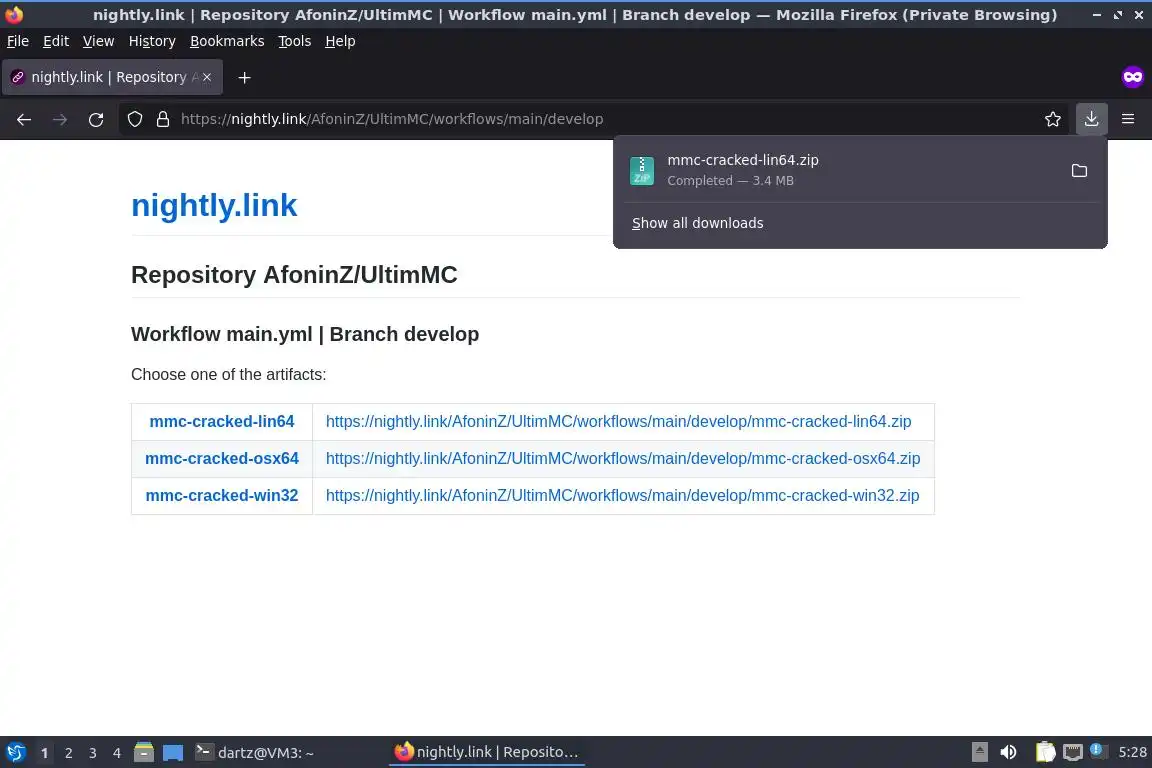
Task: Open the File menu
Action: pos(18,41)
